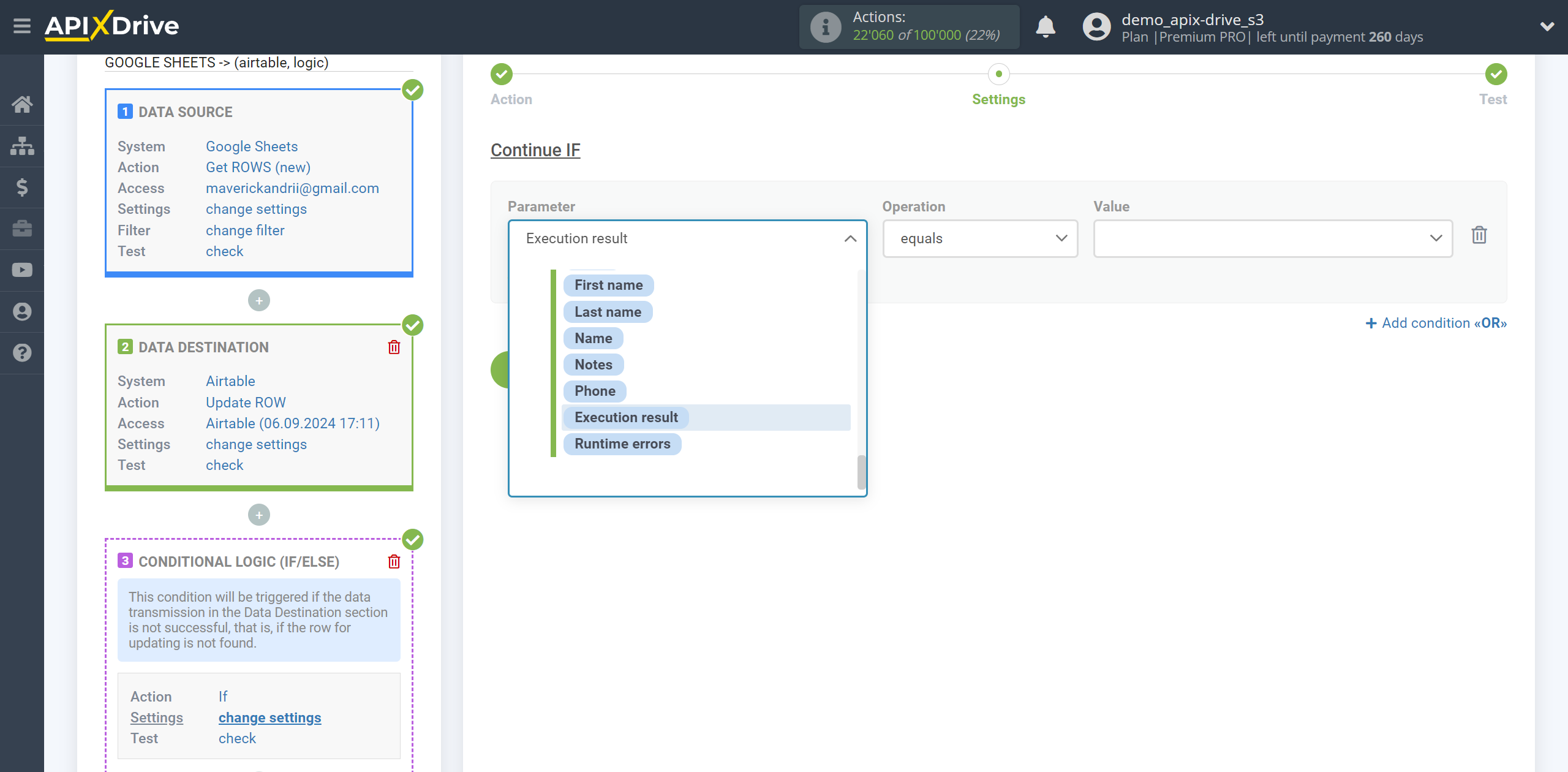The width and height of the screenshot is (1568, 772).
Task: Click the Action step checkmark
Action: click(x=502, y=74)
